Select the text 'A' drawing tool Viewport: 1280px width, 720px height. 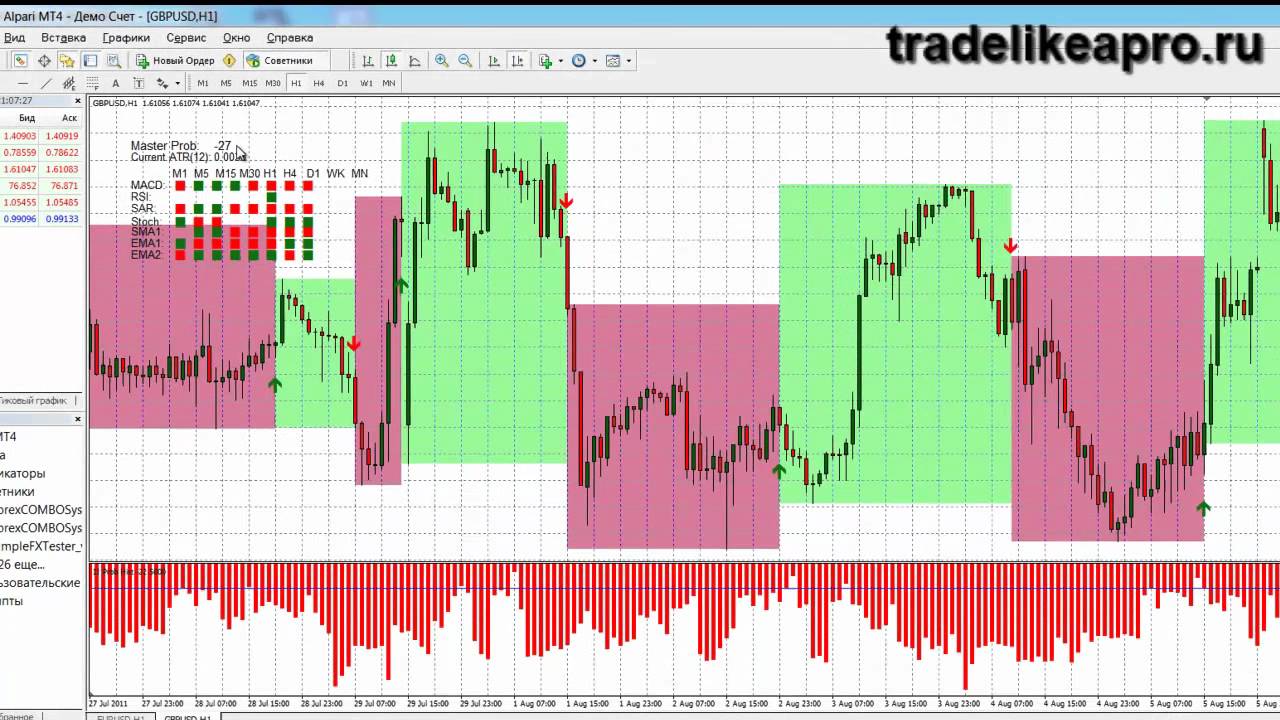pos(115,83)
